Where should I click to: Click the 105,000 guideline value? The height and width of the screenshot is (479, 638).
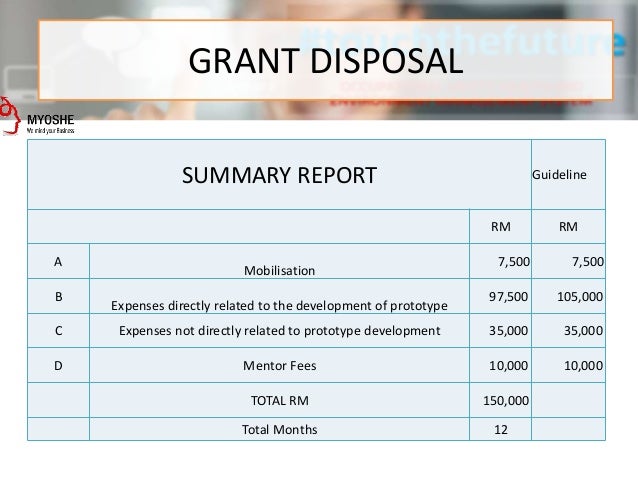click(580, 296)
